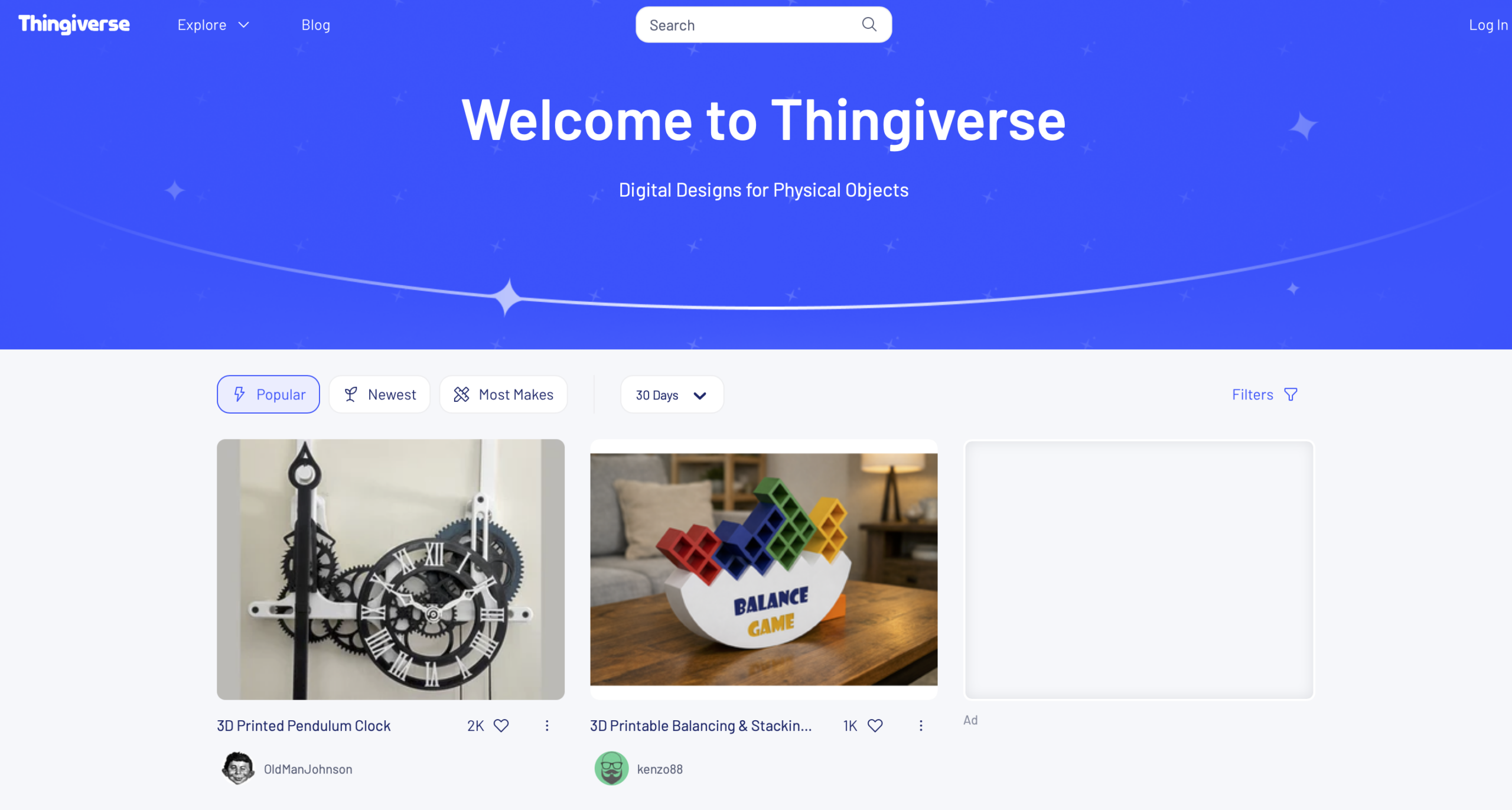Screen dimensions: 1512x810
Task: Select the Popular sort option
Action: coord(268,394)
